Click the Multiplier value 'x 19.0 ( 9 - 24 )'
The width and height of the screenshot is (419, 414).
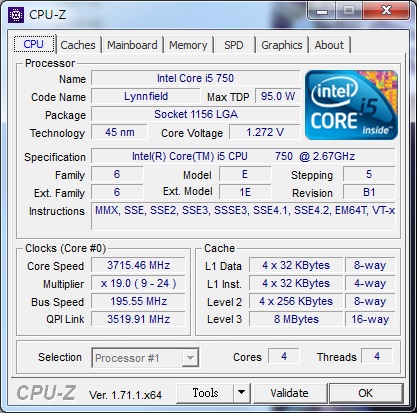pyautogui.click(x=138, y=283)
